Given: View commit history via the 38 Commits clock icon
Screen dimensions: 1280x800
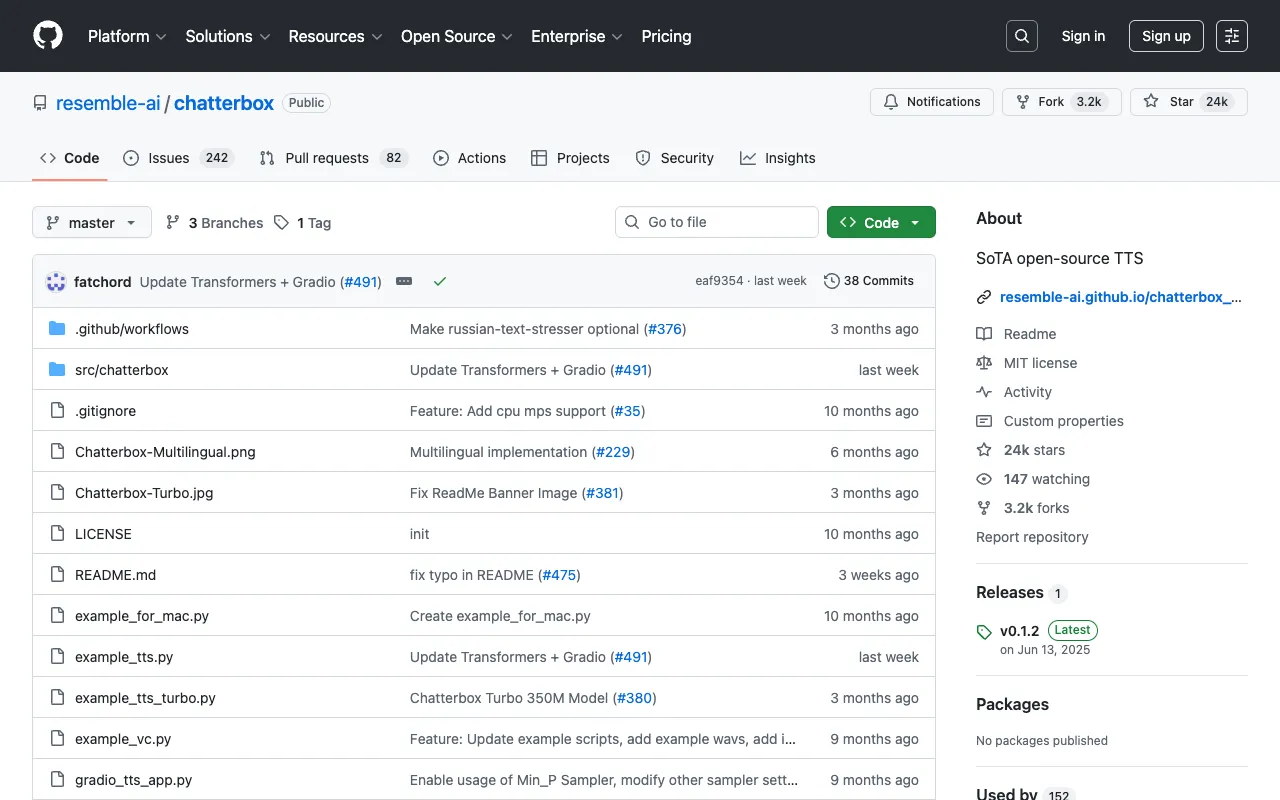Looking at the screenshot, I should (832, 281).
